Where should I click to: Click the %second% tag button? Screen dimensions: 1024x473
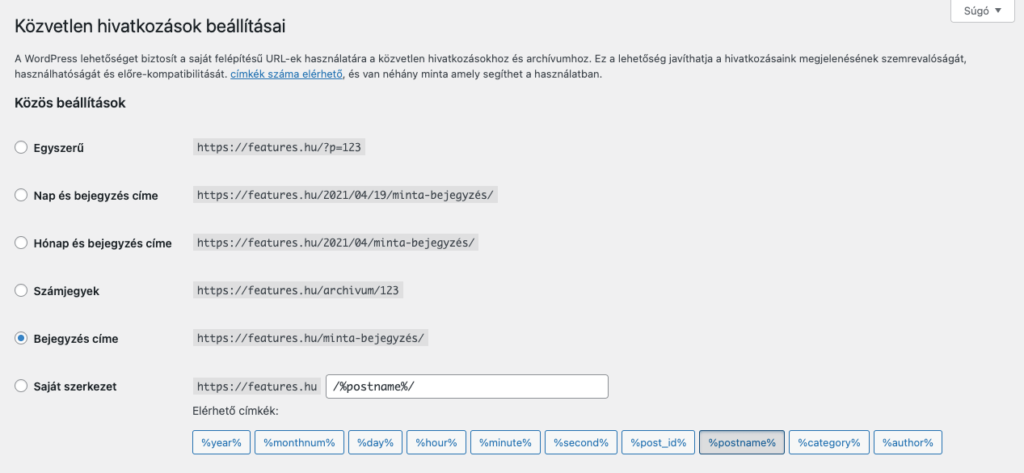pyautogui.click(x=580, y=442)
